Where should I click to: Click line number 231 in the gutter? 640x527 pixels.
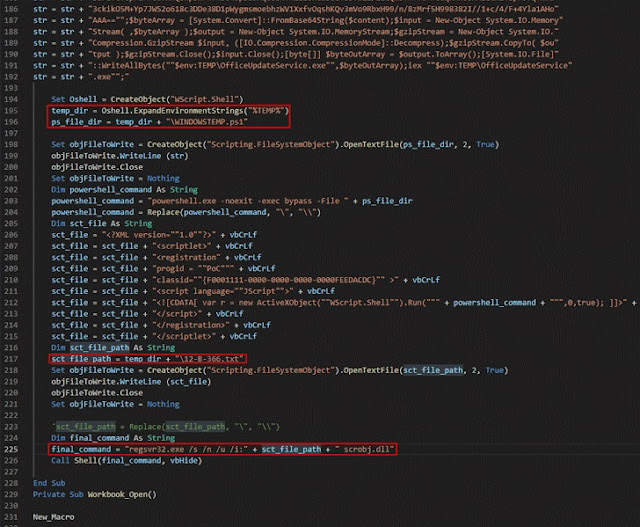pyautogui.click(x=11, y=517)
